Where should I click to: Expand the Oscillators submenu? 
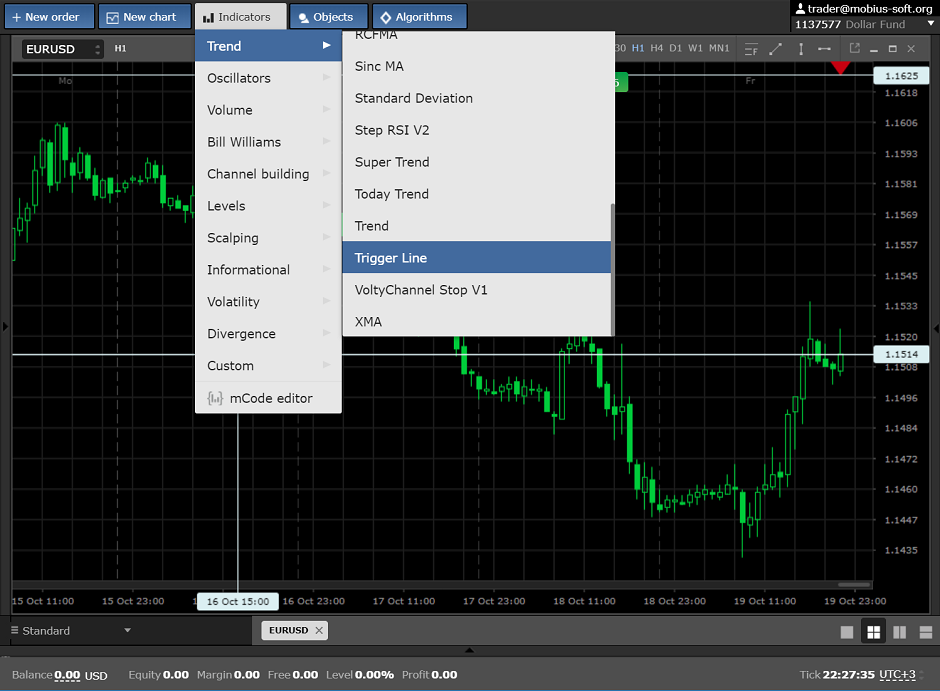269,78
